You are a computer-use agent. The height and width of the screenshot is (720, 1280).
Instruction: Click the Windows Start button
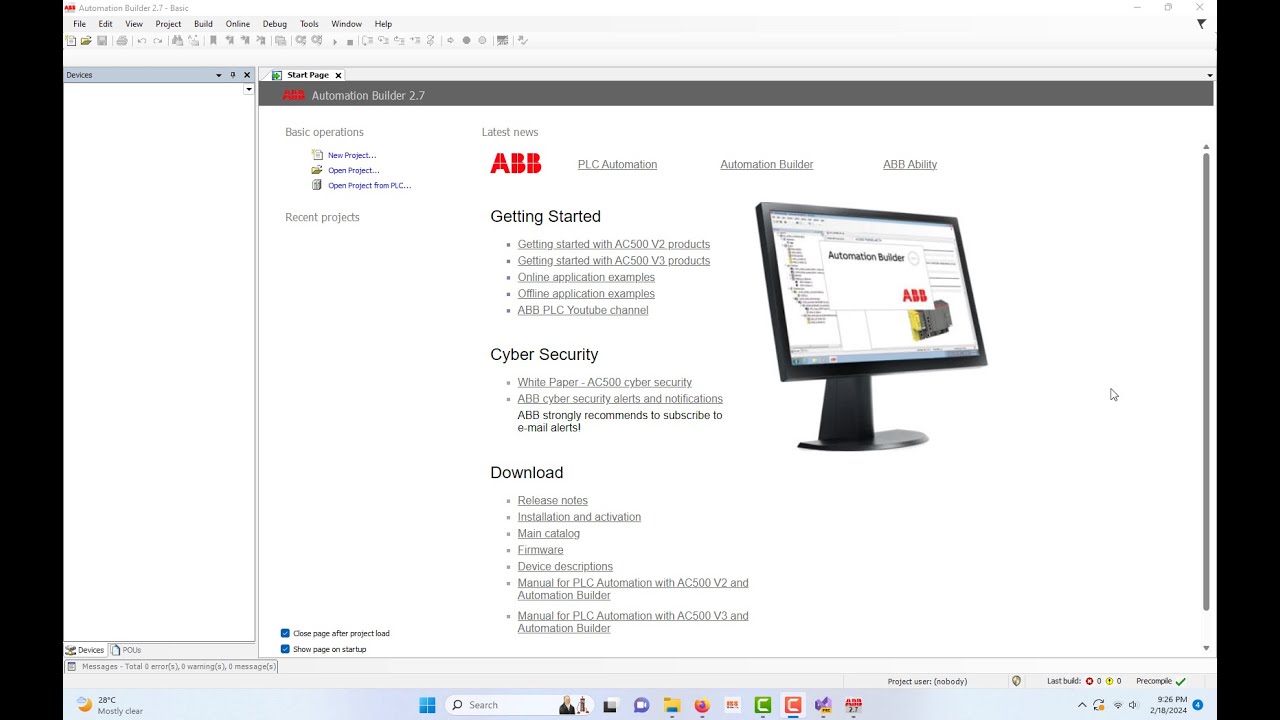(427, 705)
